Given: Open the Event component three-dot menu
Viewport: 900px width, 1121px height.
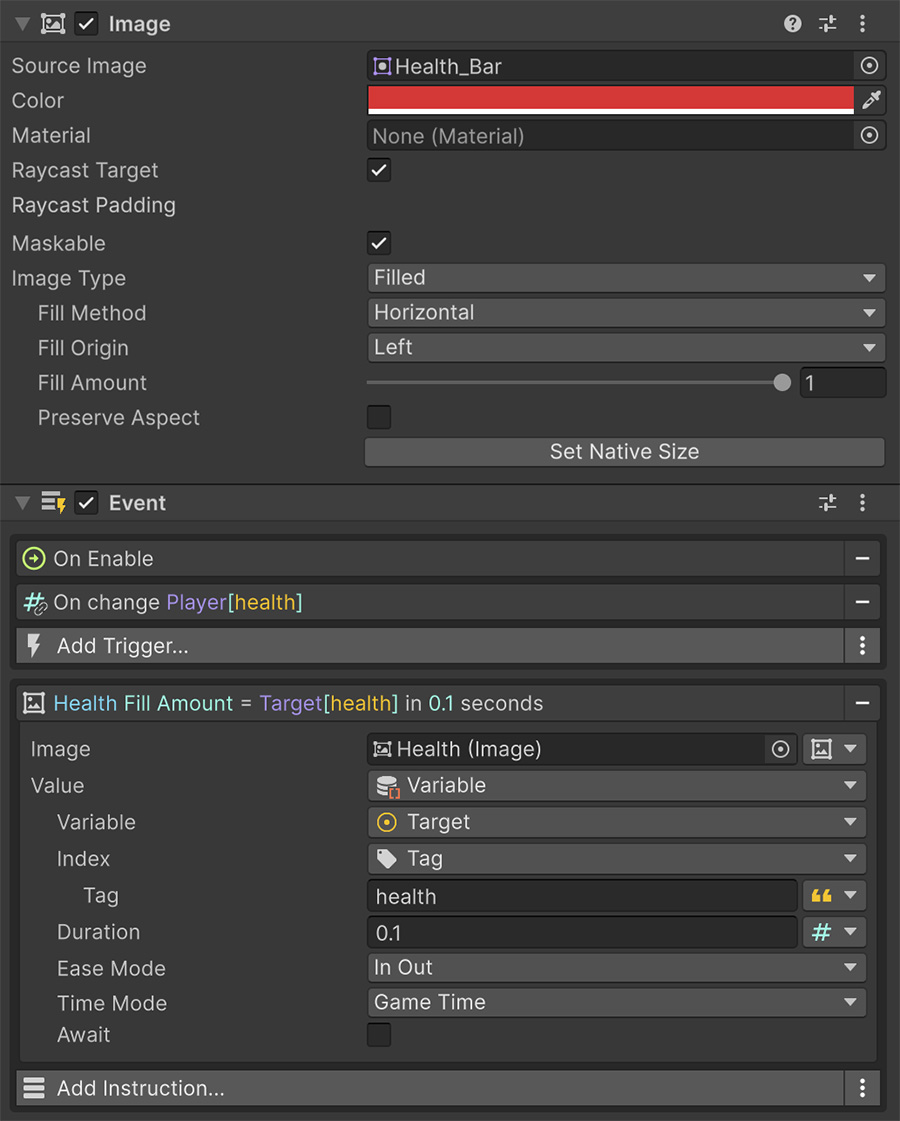Looking at the screenshot, I should pyautogui.click(x=862, y=503).
